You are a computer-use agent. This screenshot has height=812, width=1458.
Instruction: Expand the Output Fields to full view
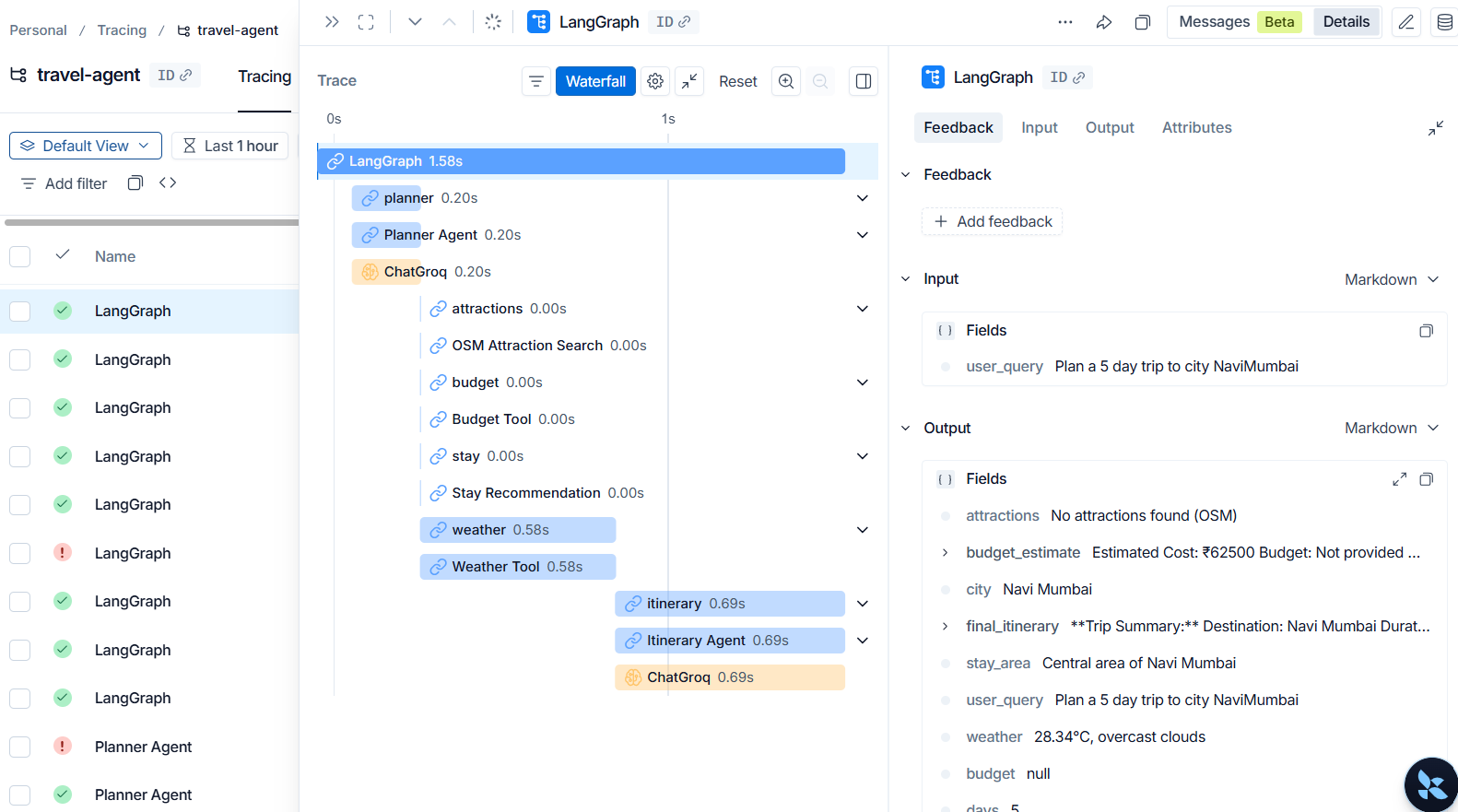coord(1399,479)
